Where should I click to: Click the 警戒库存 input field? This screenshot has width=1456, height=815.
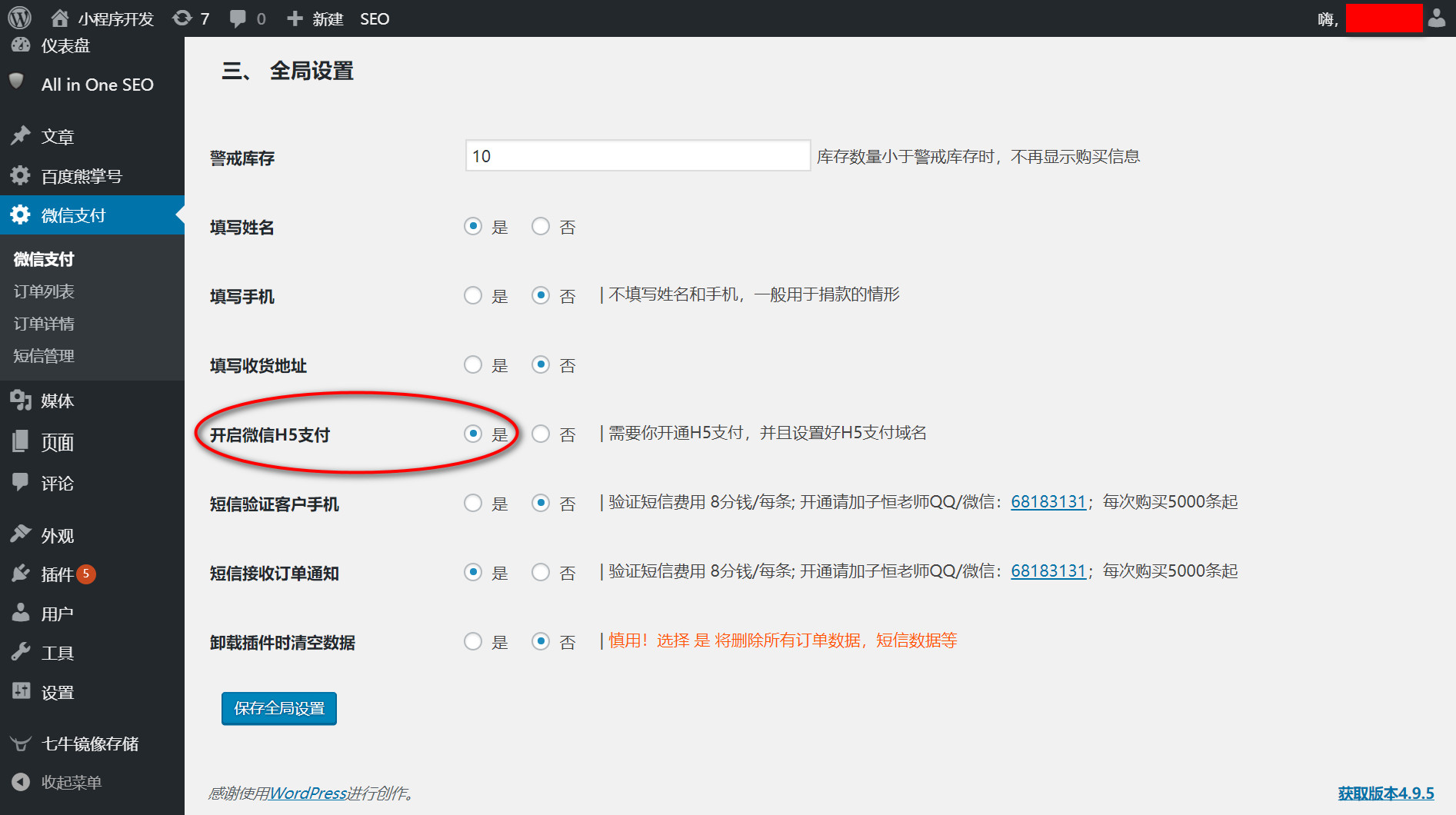click(x=638, y=156)
